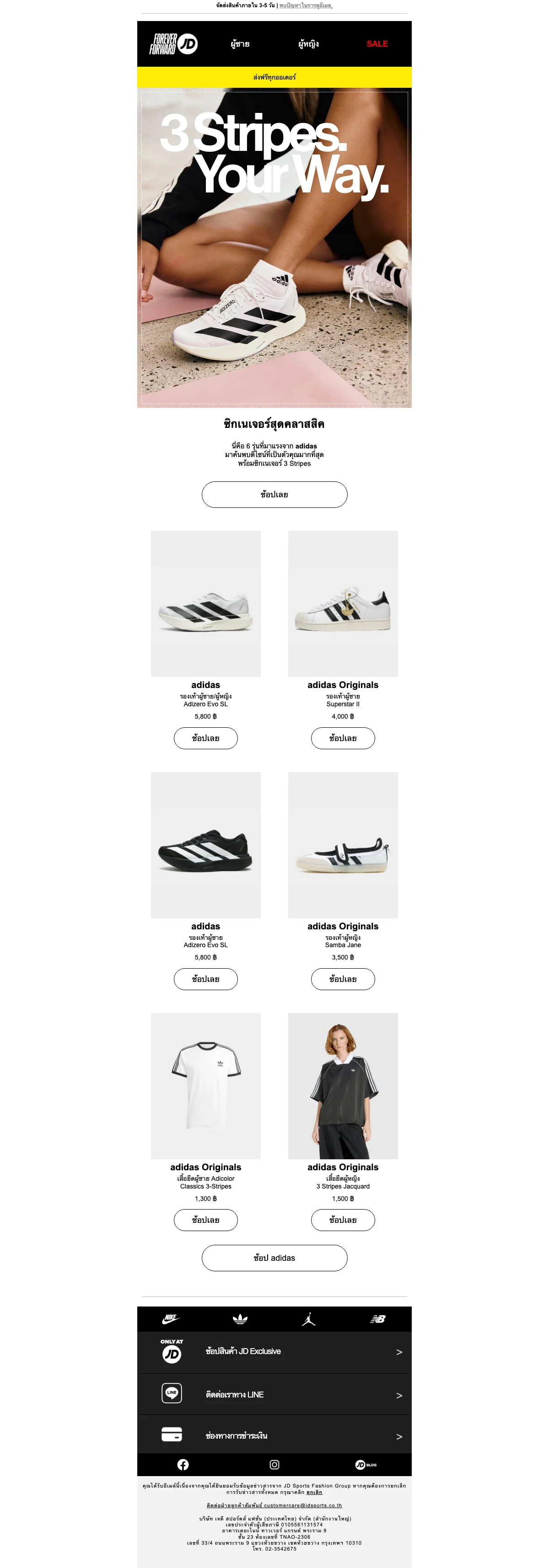Click the yellow free shipping banner

(x=275, y=77)
